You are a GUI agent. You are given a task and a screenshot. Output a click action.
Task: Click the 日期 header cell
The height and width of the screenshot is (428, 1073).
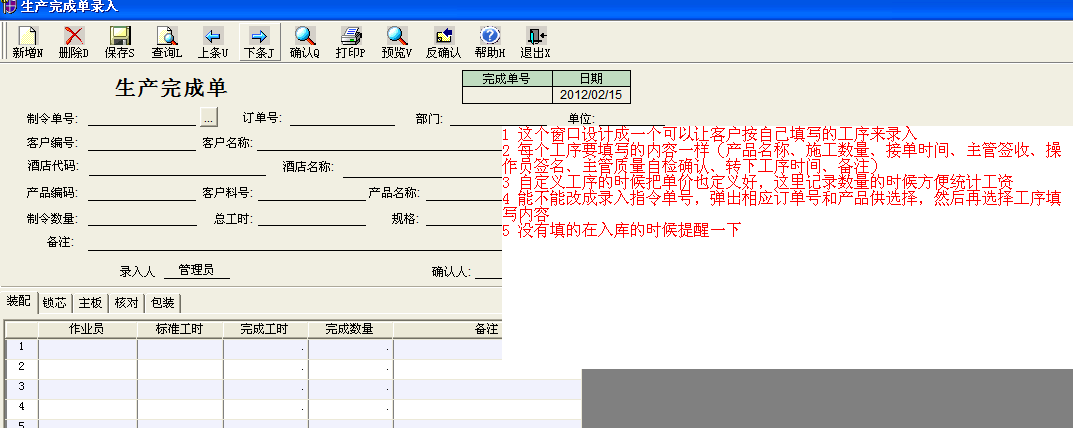pos(591,78)
